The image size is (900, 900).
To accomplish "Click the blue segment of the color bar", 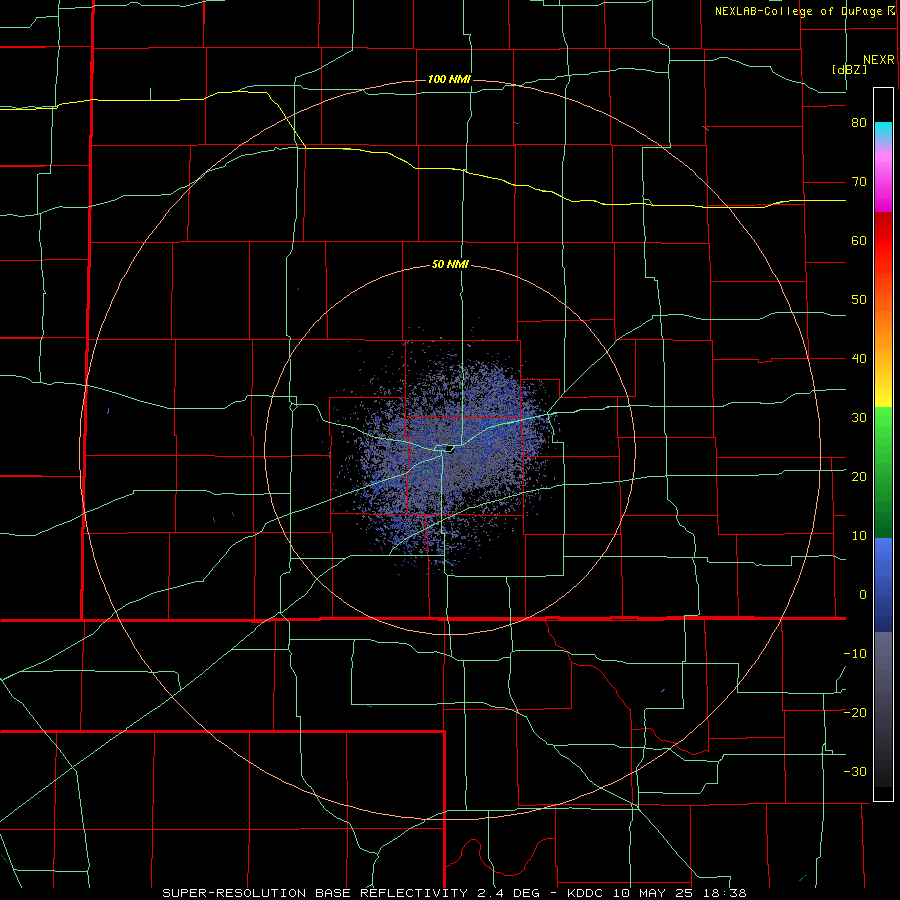I will coord(883,584).
